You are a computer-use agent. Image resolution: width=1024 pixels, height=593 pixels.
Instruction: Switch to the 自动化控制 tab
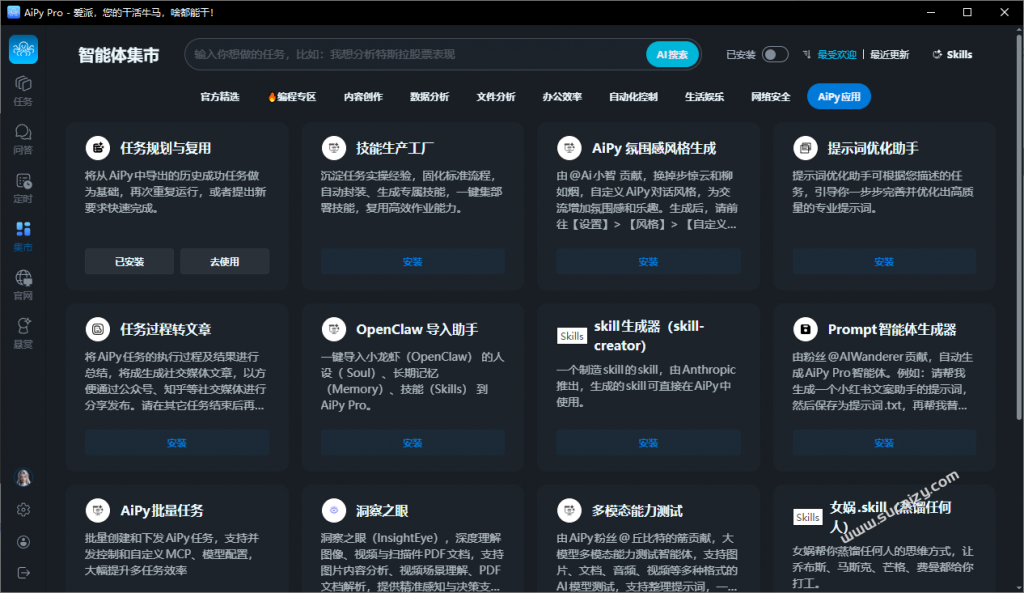(633, 97)
